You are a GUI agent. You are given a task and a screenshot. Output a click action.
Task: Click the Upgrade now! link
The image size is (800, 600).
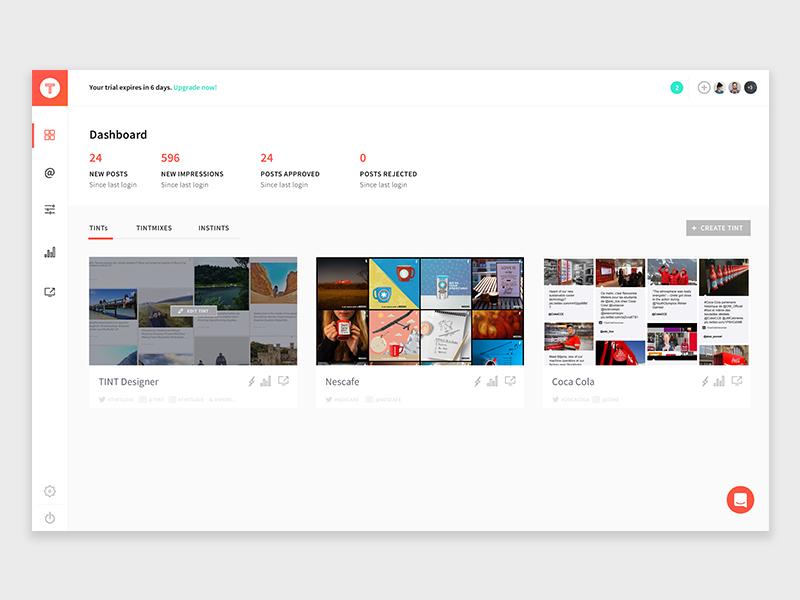[x=195, y=87]
